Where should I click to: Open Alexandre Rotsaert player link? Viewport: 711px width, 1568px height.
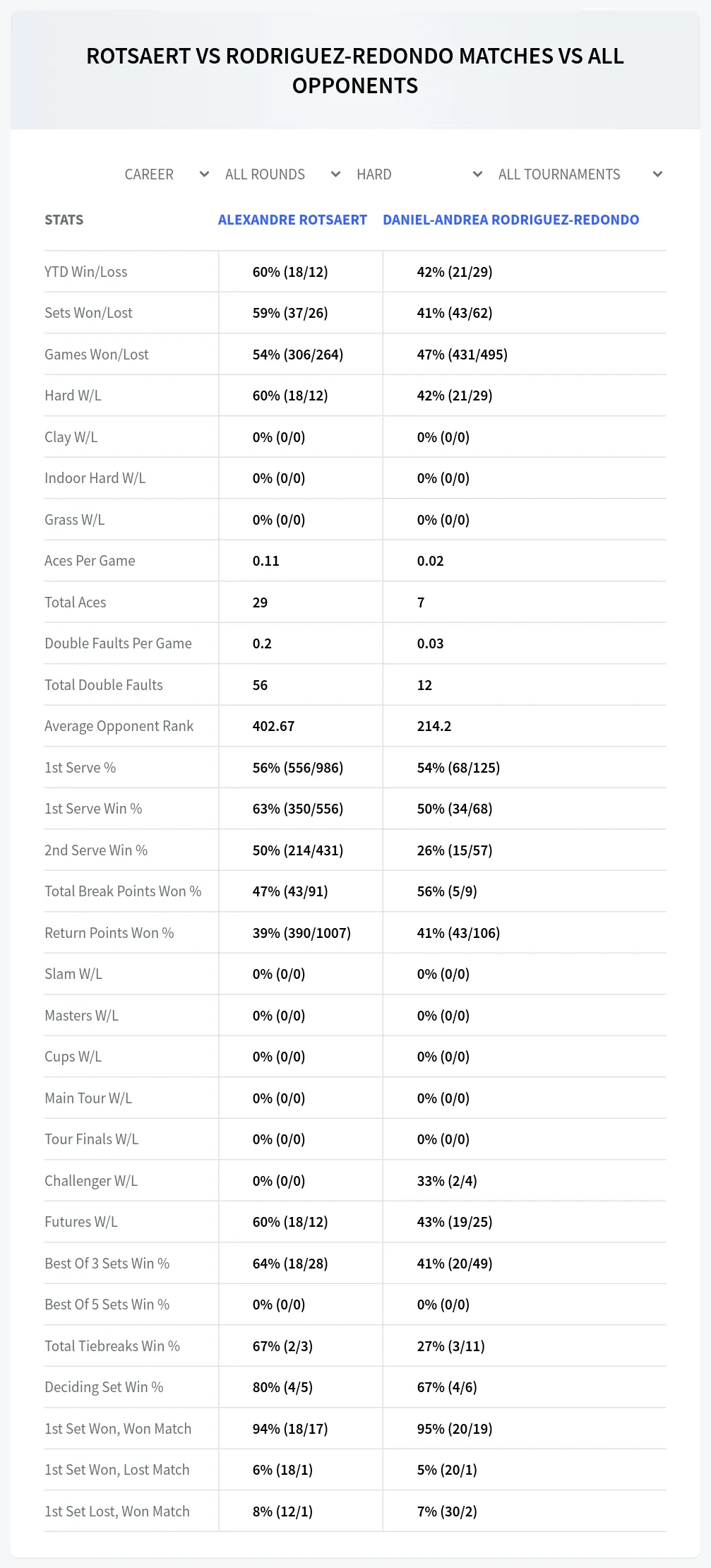(292, 220)
